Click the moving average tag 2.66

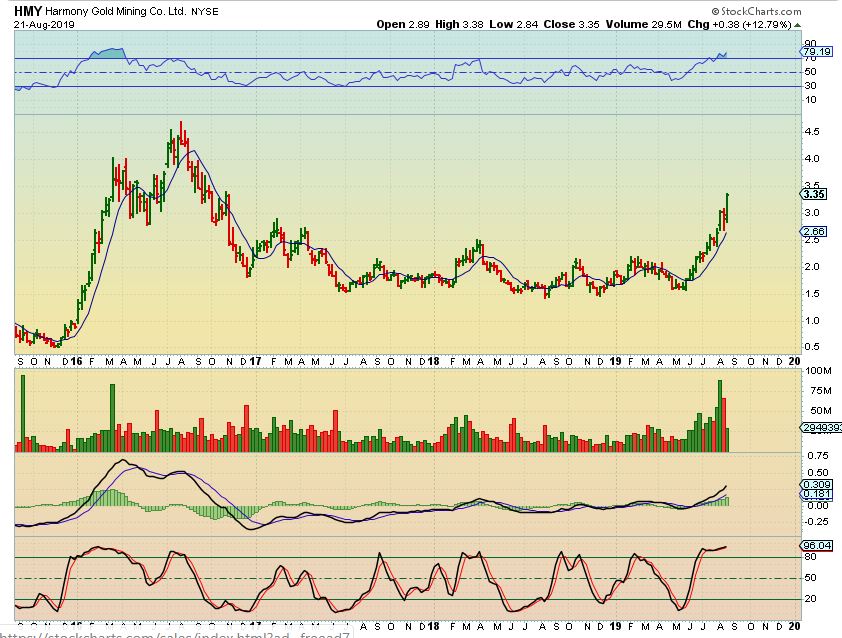coord(814,231)
